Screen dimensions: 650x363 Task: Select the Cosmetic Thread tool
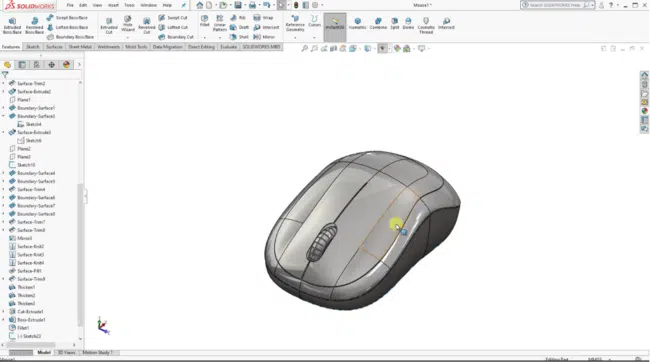coord(426,25)
